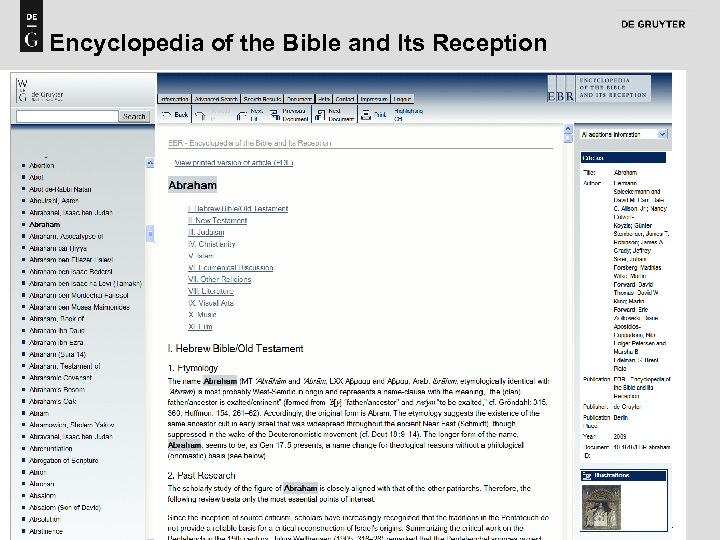This screenshot has height=540, width=720.
Task: Select Abrogation of Scripture entry
Action: pyautogui.click(x=63, y=461)
